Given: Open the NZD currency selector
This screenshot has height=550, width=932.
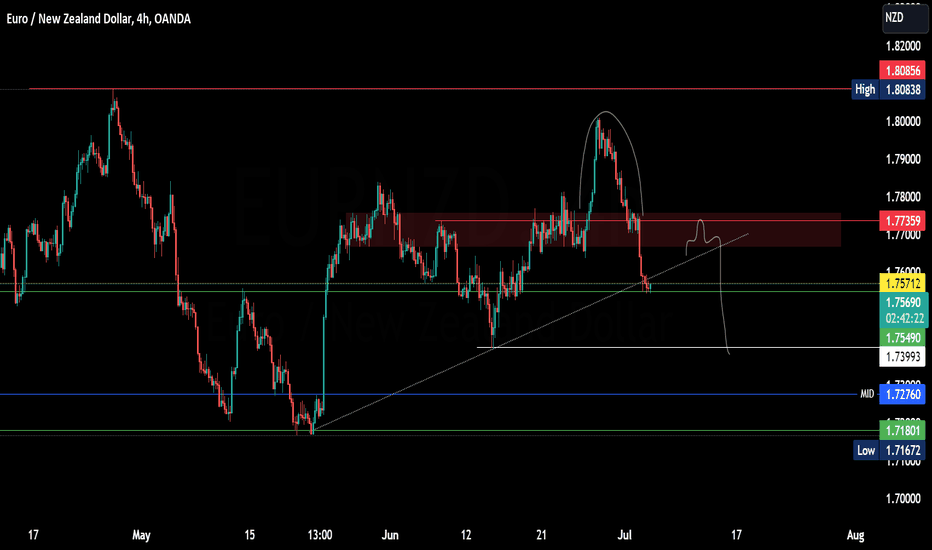Looking at the screenshot, I should coord(903,18).
